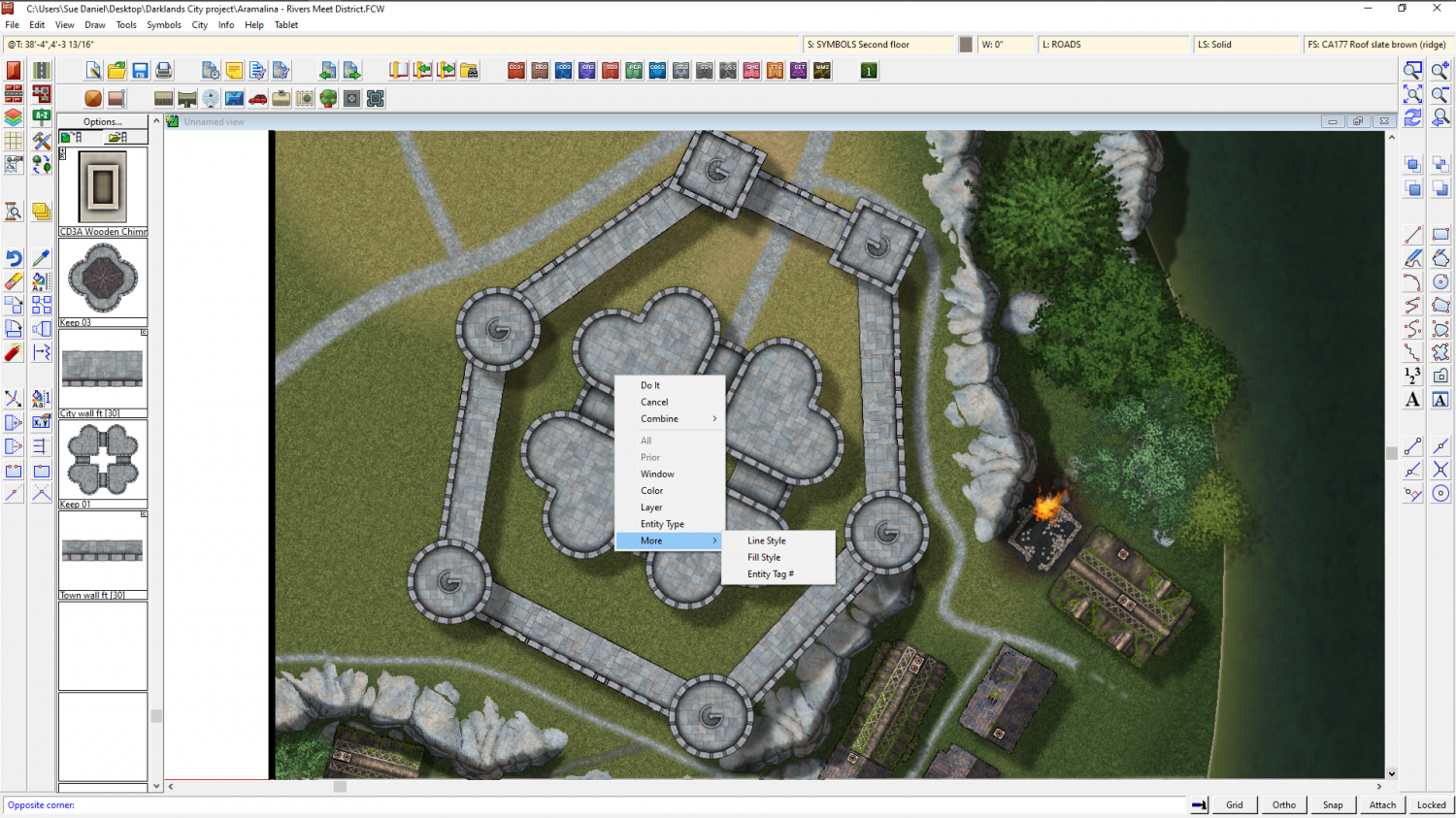Select the plain Text 'A' tool
The image size is (1456, 818).
pyautogui.click(x=1412, y=399)
